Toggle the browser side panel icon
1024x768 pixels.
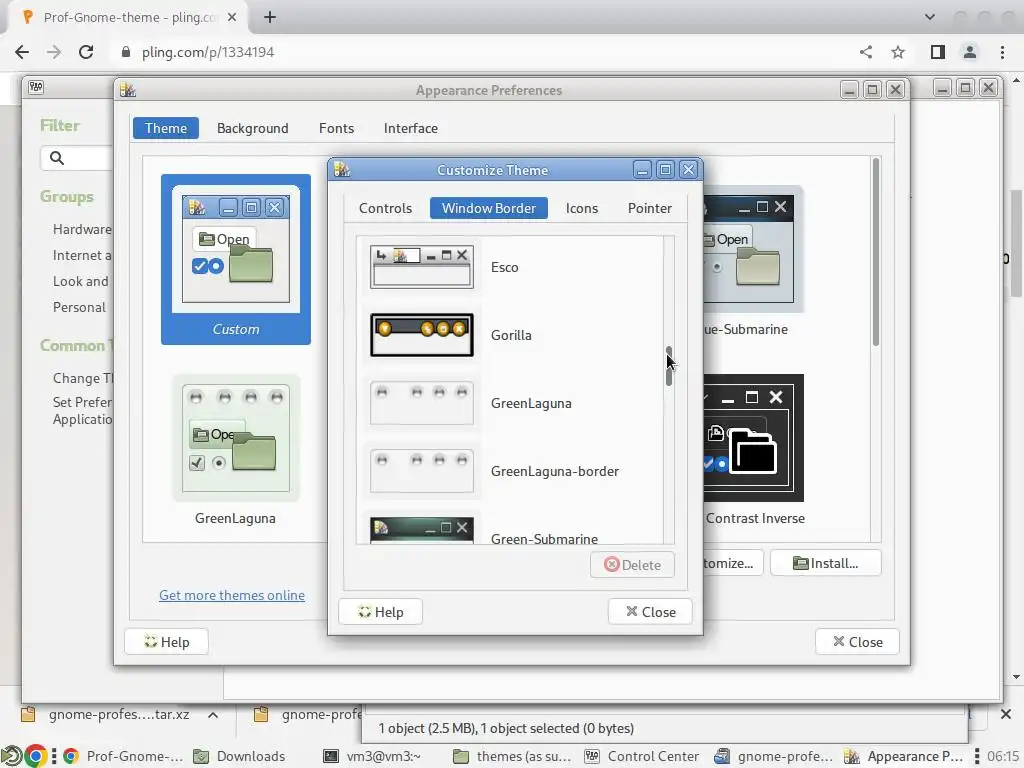pyautogui.click(x=938, y=52)
